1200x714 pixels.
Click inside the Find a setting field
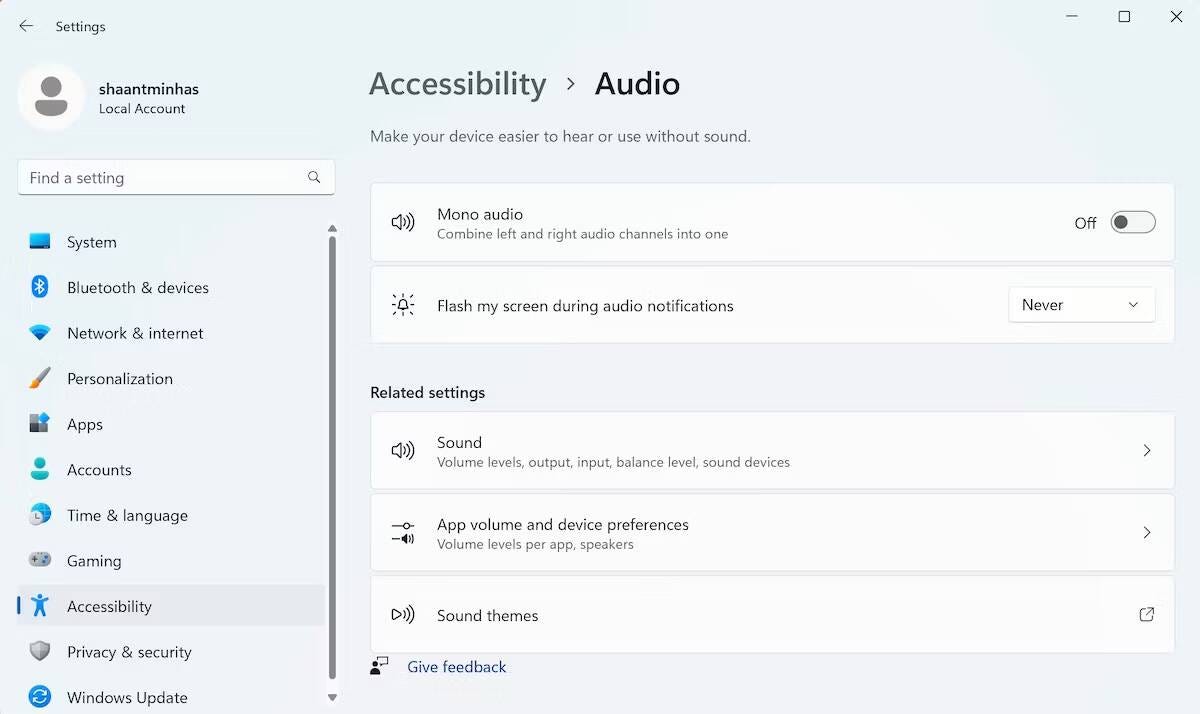pos(150,177)
